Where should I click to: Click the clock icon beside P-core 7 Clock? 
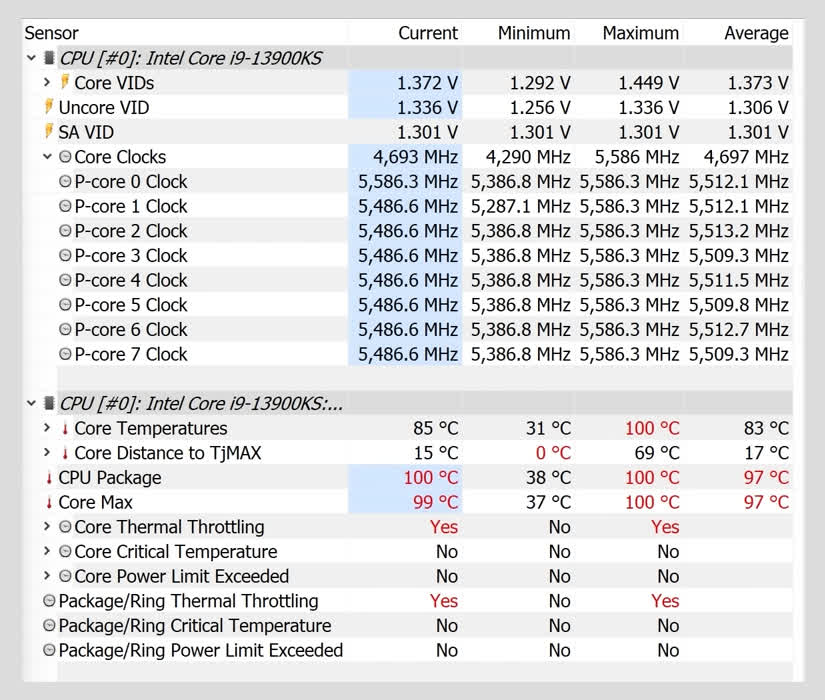(65, 354)
